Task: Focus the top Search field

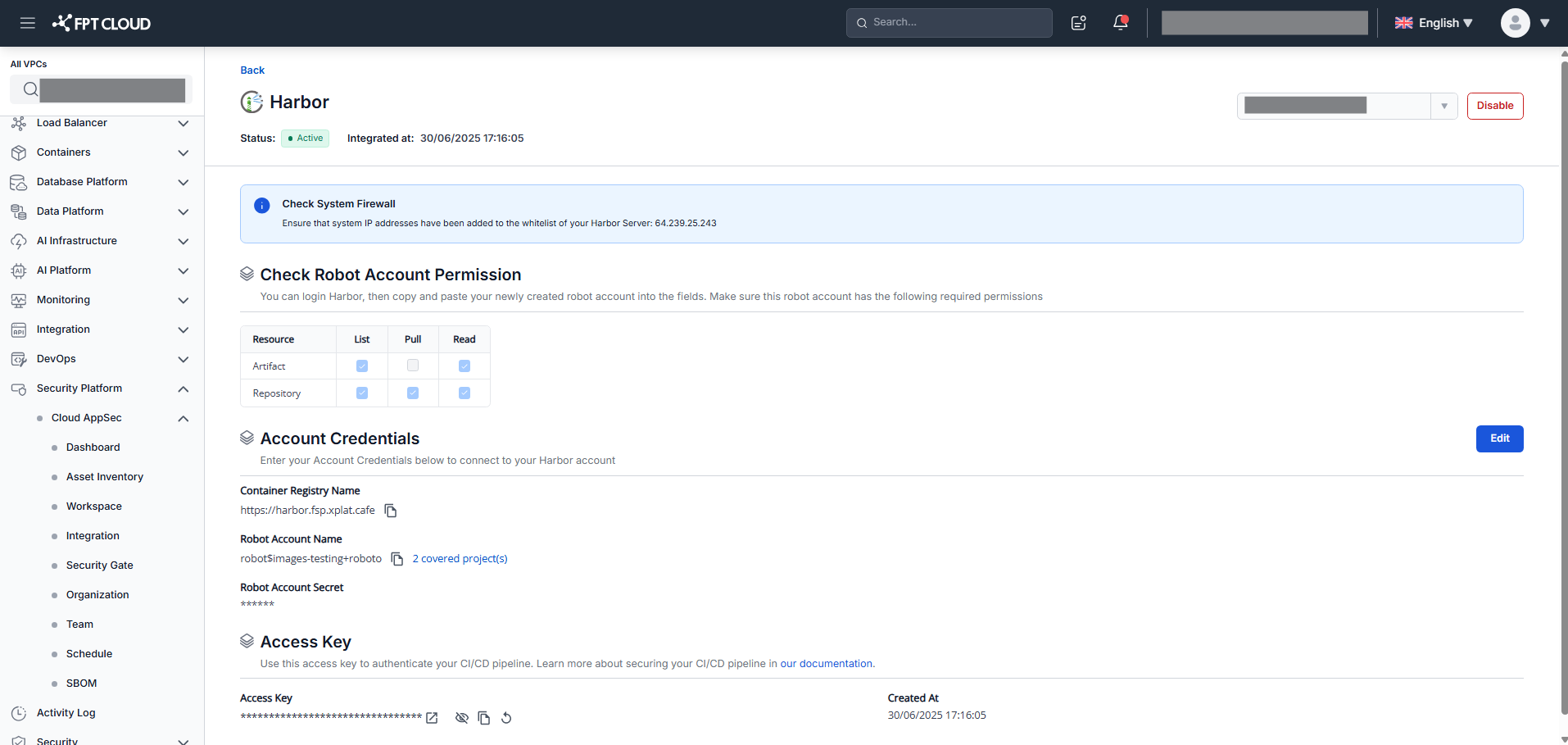Action: 949,23
